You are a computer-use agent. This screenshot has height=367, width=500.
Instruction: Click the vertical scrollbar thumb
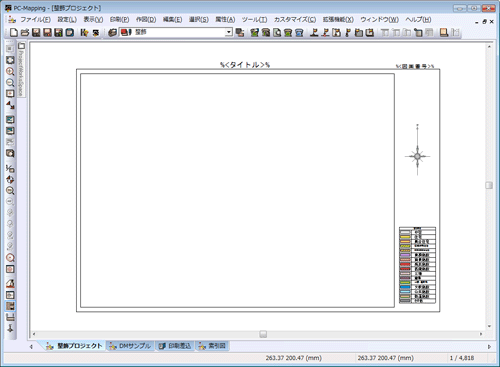[x=489, y=185]
